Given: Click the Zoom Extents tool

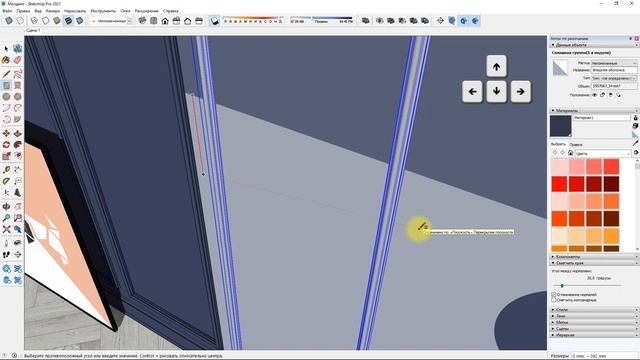Looking at the screenshot, I should (6, 229).
